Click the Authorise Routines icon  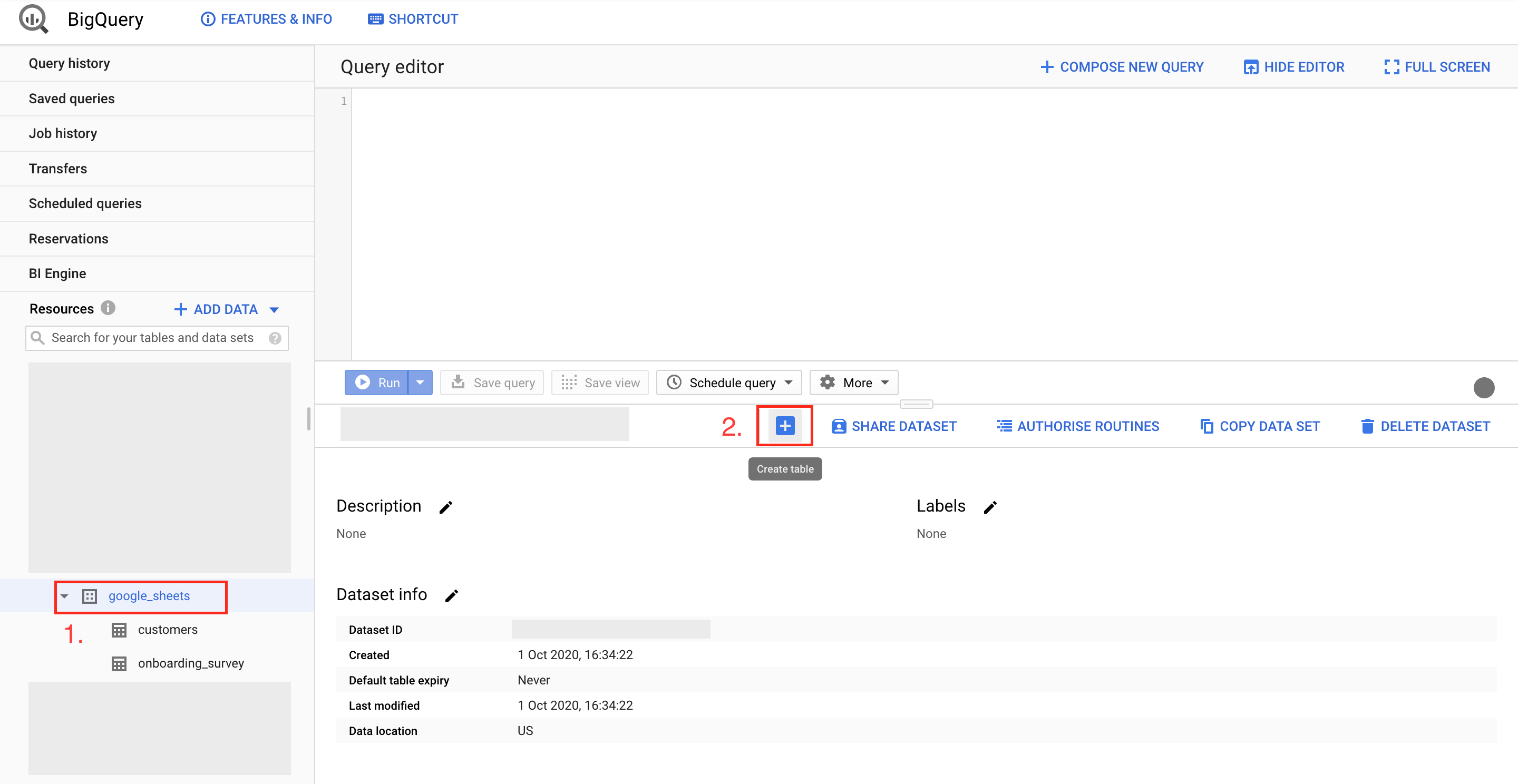pyautogui.click(x=1001, y=426)
